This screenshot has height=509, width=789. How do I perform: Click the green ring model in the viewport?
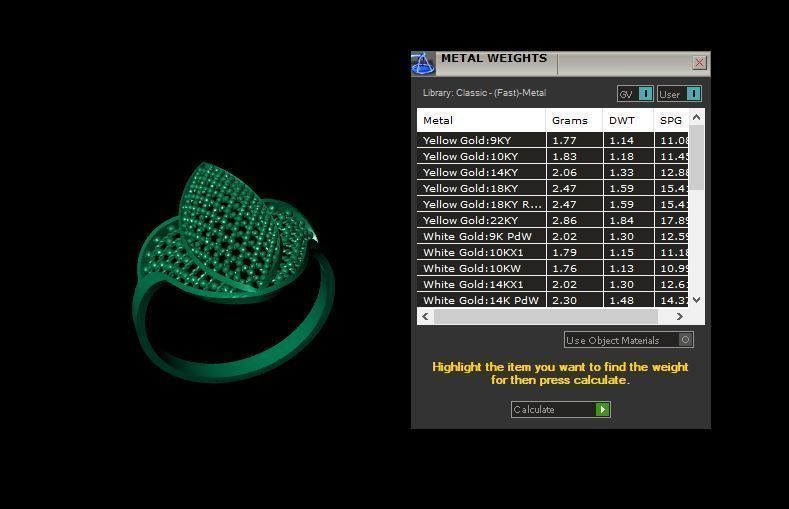pos(233,273)
